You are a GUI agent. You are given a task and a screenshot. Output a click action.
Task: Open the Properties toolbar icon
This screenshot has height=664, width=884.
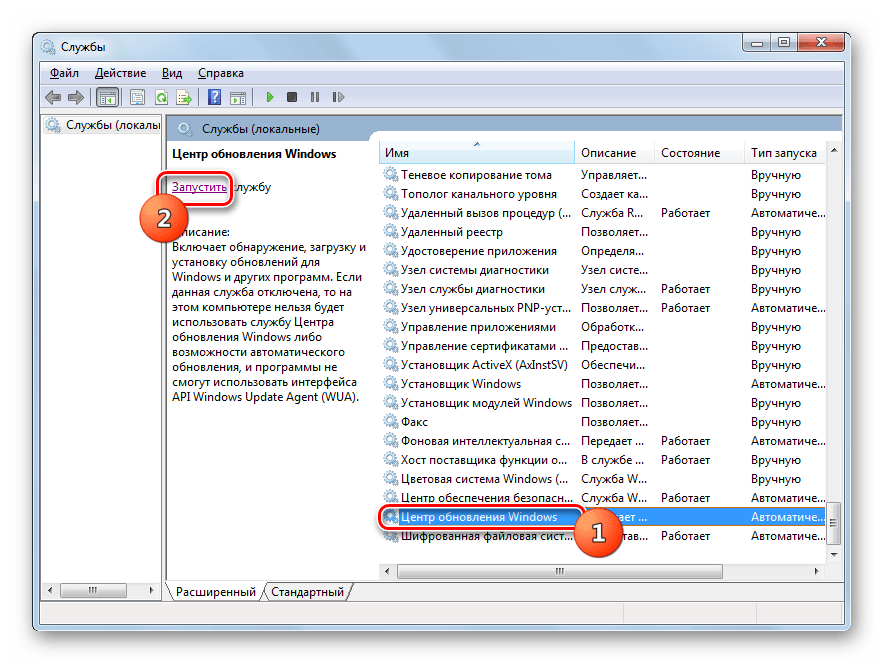click(x=136, y=97)
